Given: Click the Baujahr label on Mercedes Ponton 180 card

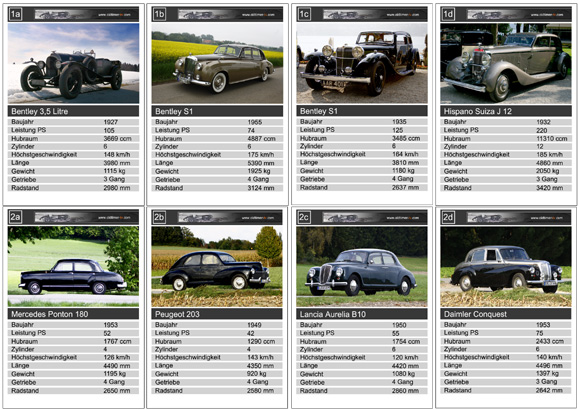Looking at the screenshot, I should [x=22, y=325].
